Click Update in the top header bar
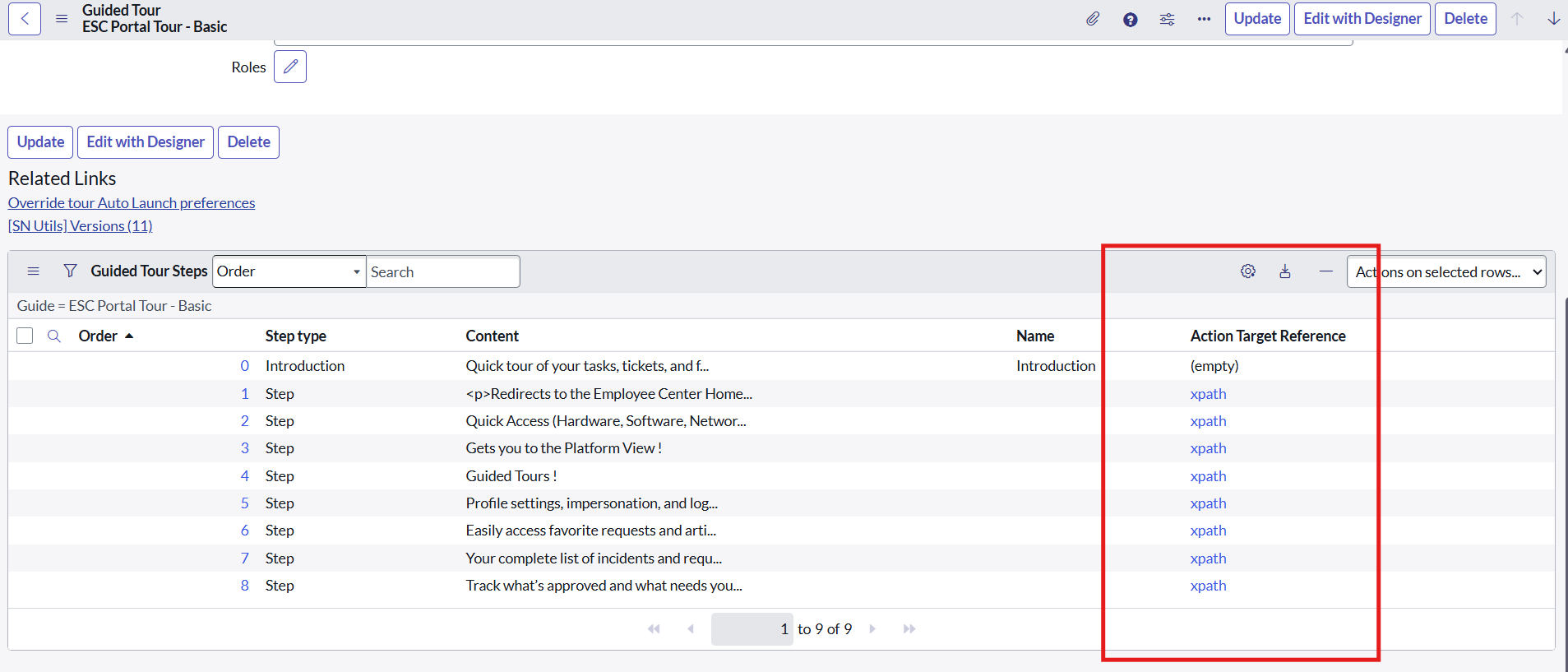 (x=1257, y=19)
